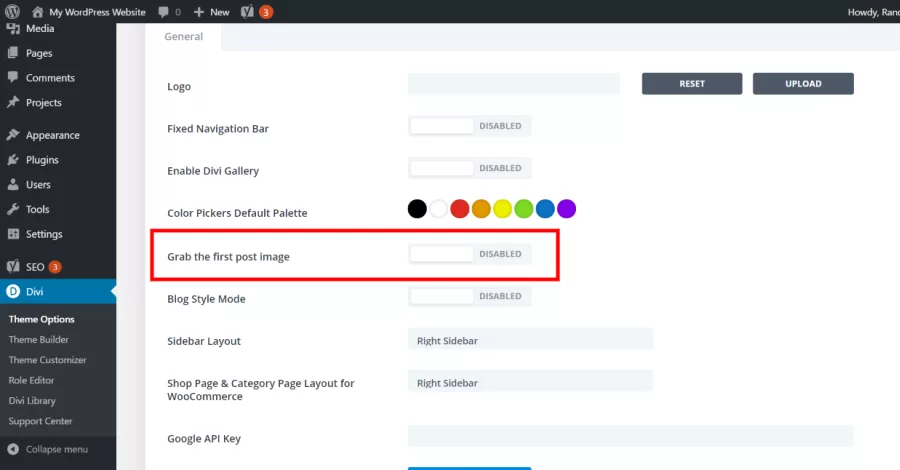This screenshot has height=470, width=900.
Task: Click the Google API Key field
Action: point(631,436)
